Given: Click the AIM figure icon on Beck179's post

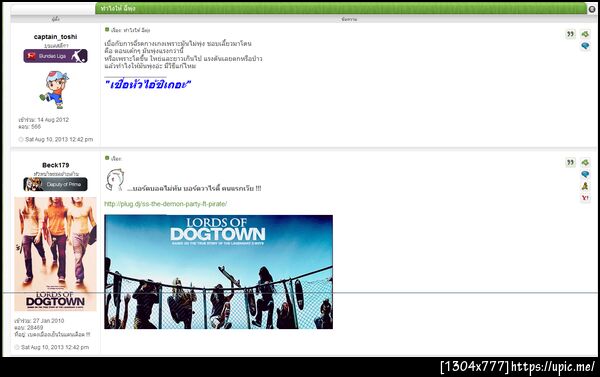Looking at the screenshot, I should pyautogui.click(x=585, y=186).
